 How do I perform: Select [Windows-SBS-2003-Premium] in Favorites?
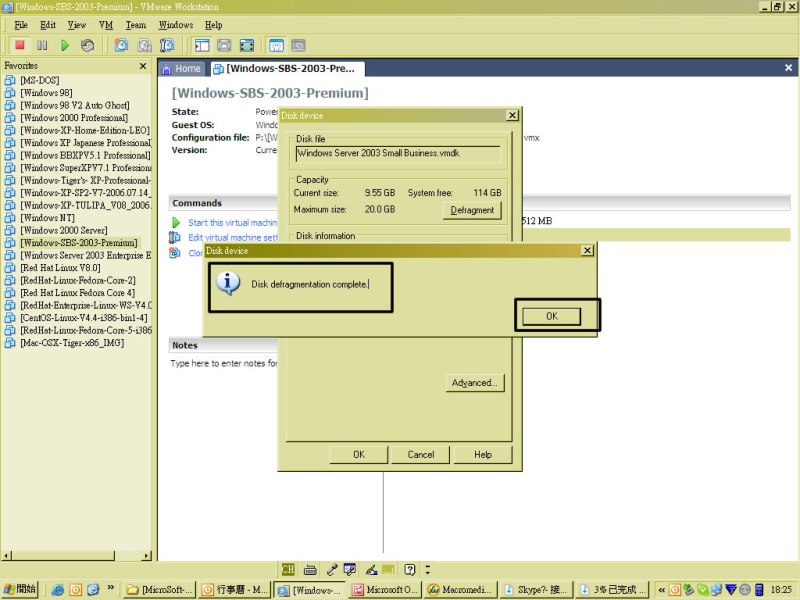click(79, 243)
